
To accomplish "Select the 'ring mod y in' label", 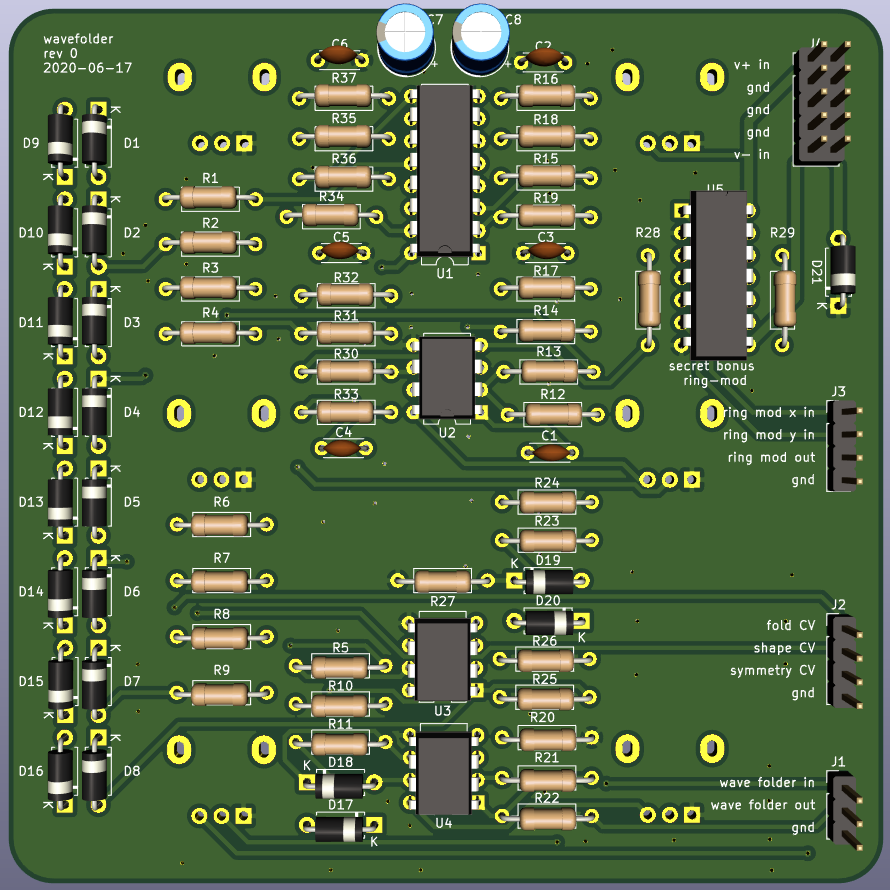I will 769,435.
